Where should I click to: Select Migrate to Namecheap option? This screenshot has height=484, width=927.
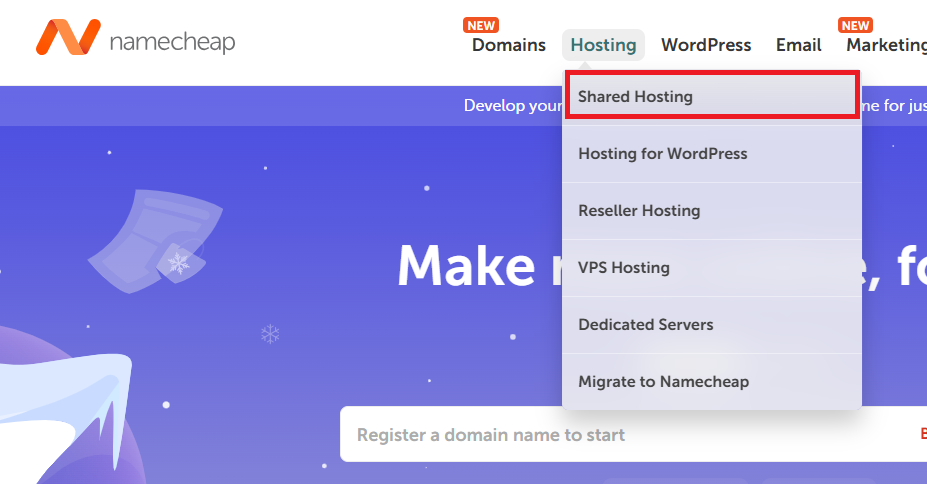(x=712, y=382)
